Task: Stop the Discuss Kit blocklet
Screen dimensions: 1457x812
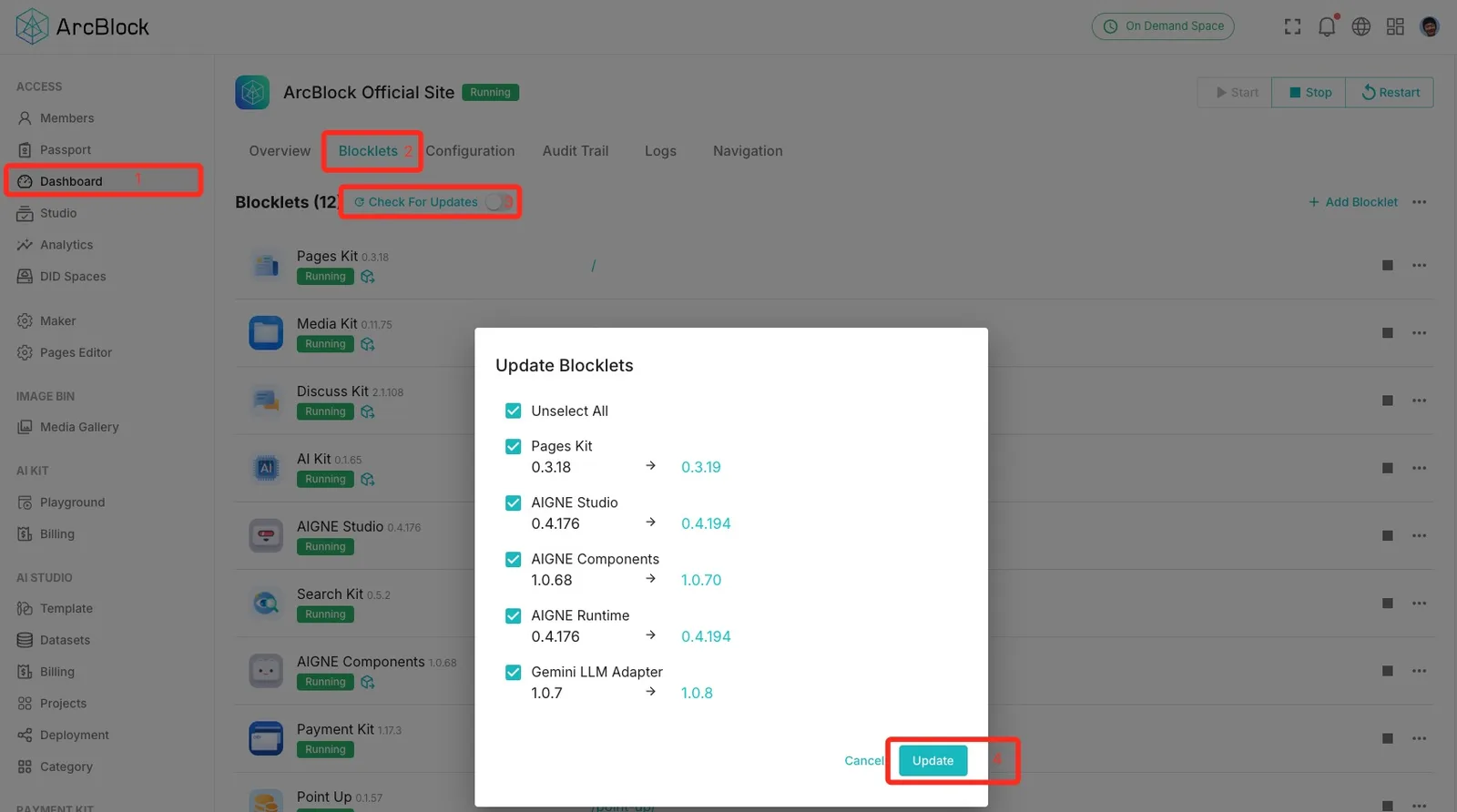Action: click(1387, 401)
